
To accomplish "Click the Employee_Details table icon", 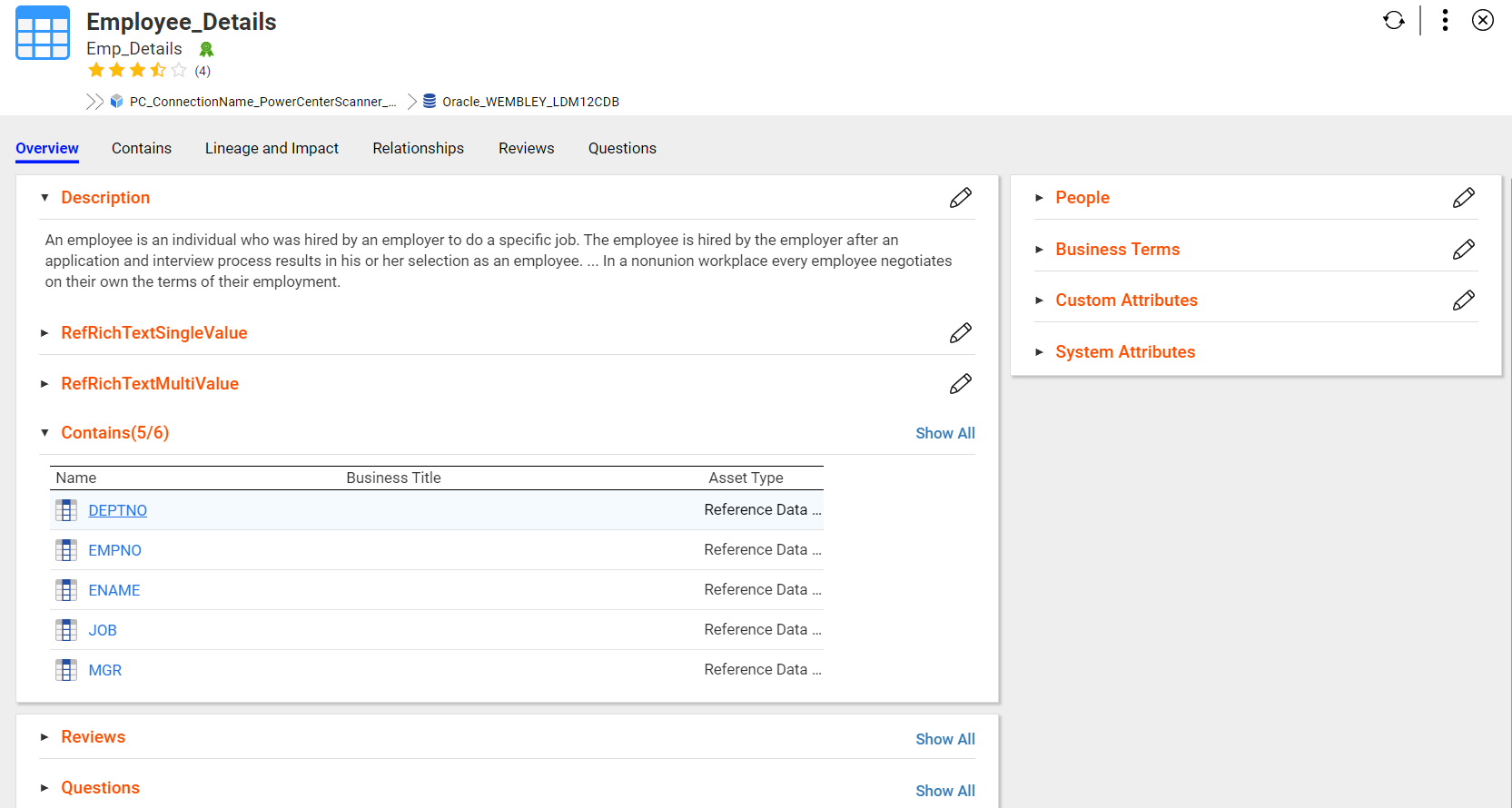I will [x=43, y=33].
